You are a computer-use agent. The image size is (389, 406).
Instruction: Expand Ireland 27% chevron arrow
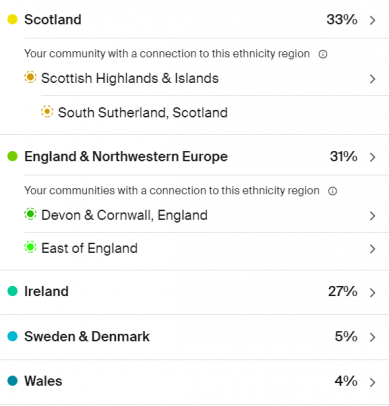tap(372, 293)
